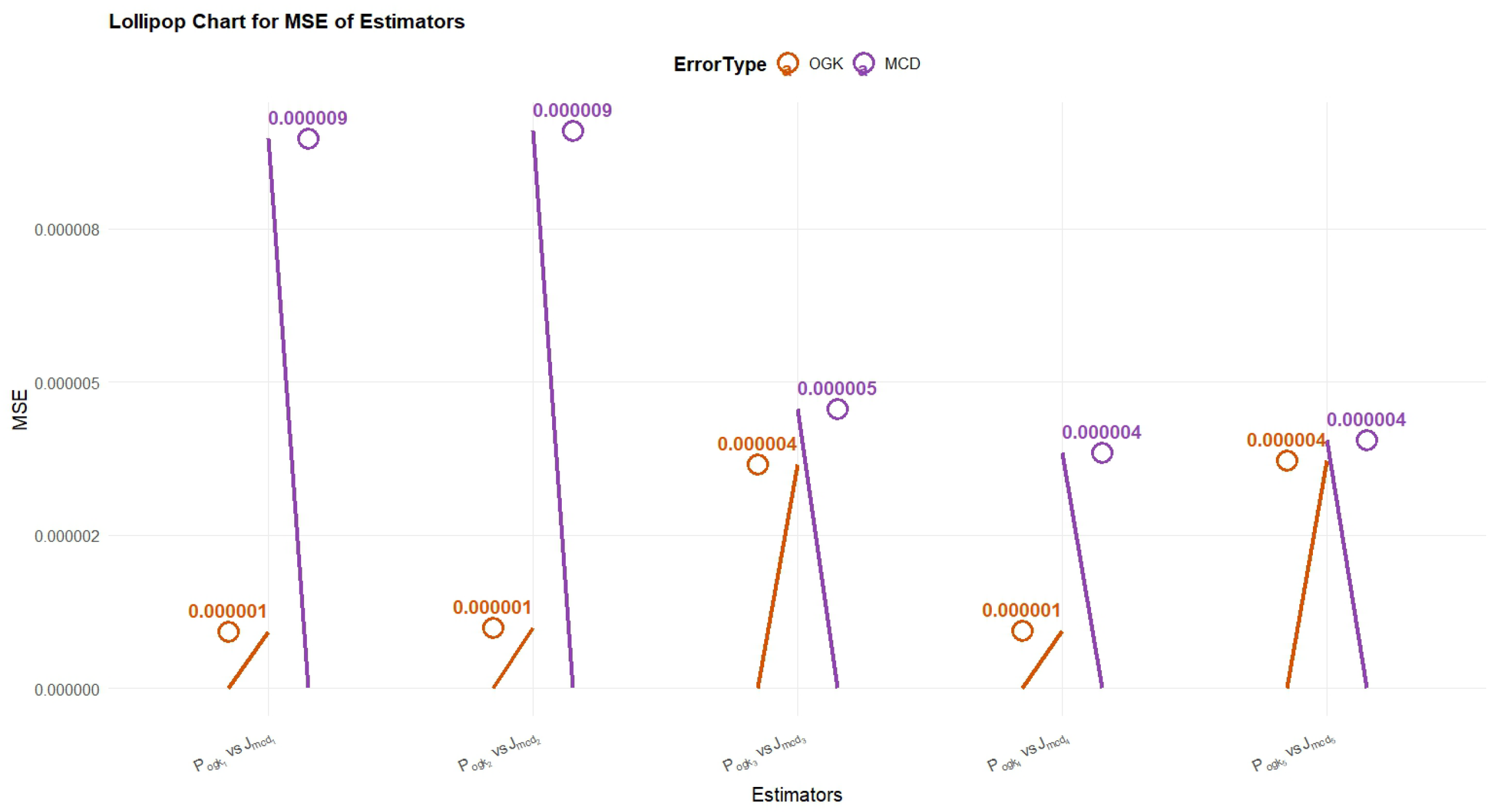Click the ErrorType legend title
The image size is (1500, 812).
click(x=720, y=64)
